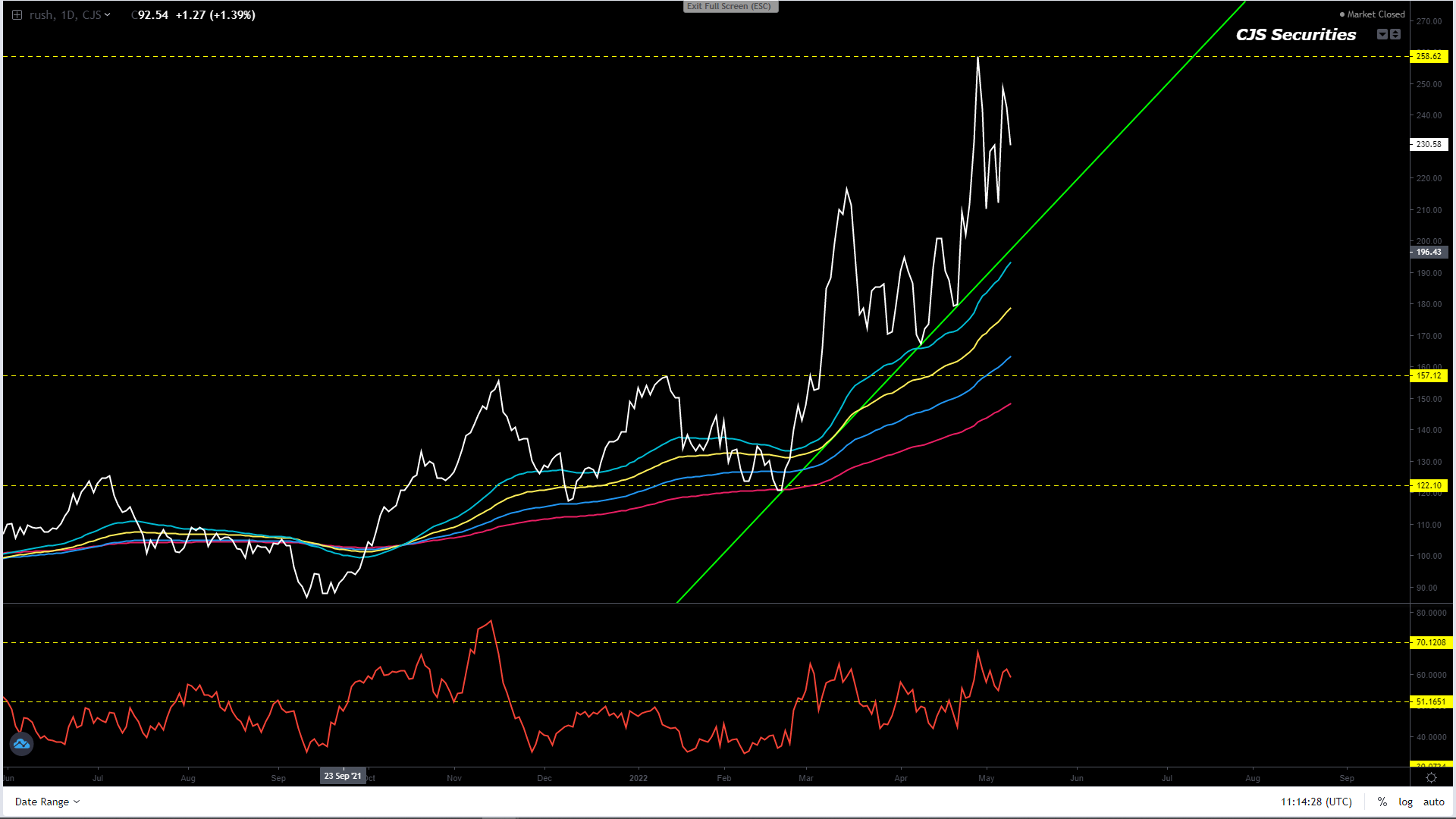Open chart settings via the gear icon

tap(1431, 778)
